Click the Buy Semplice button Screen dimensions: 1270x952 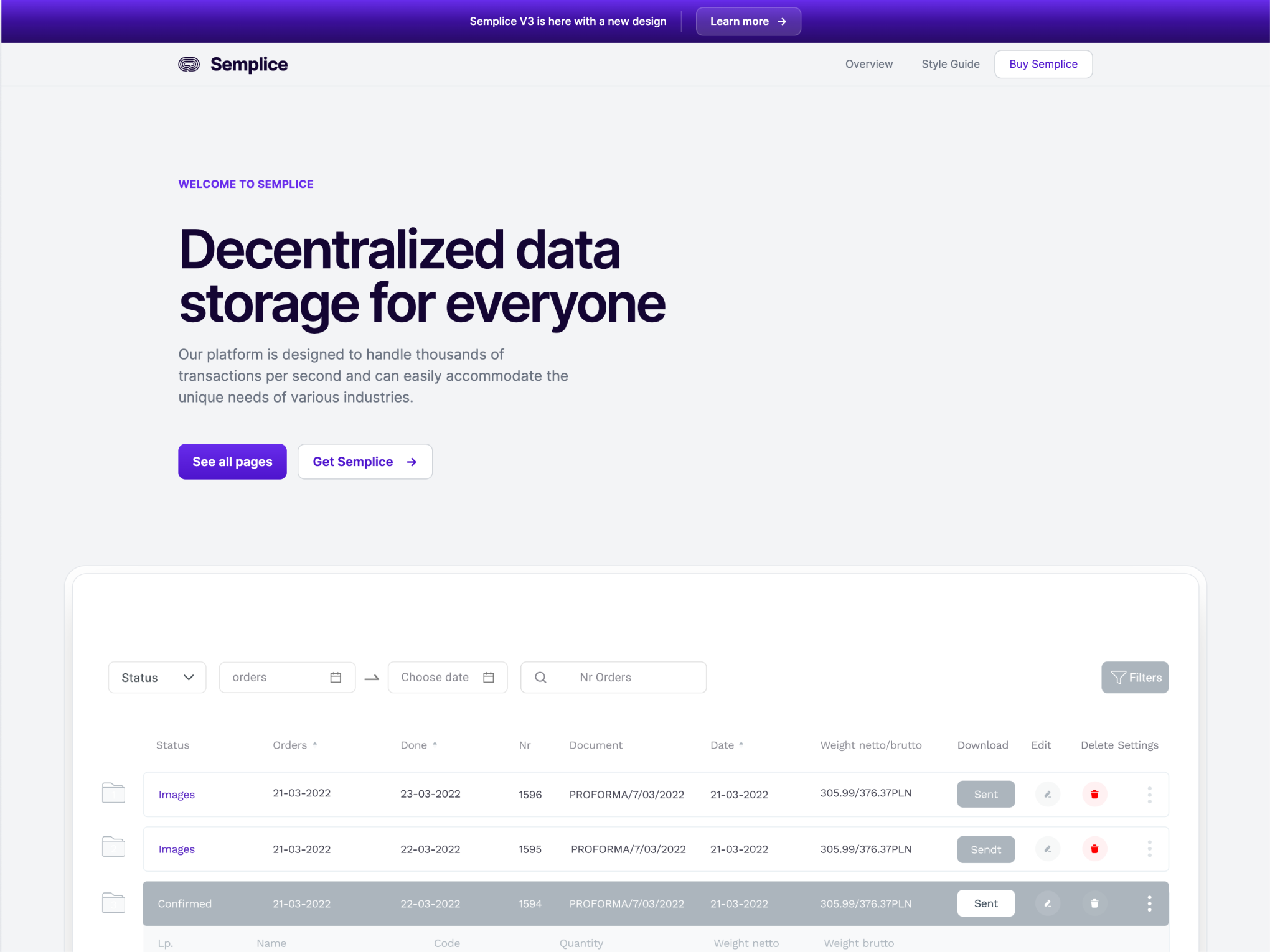coord(1043,64)
